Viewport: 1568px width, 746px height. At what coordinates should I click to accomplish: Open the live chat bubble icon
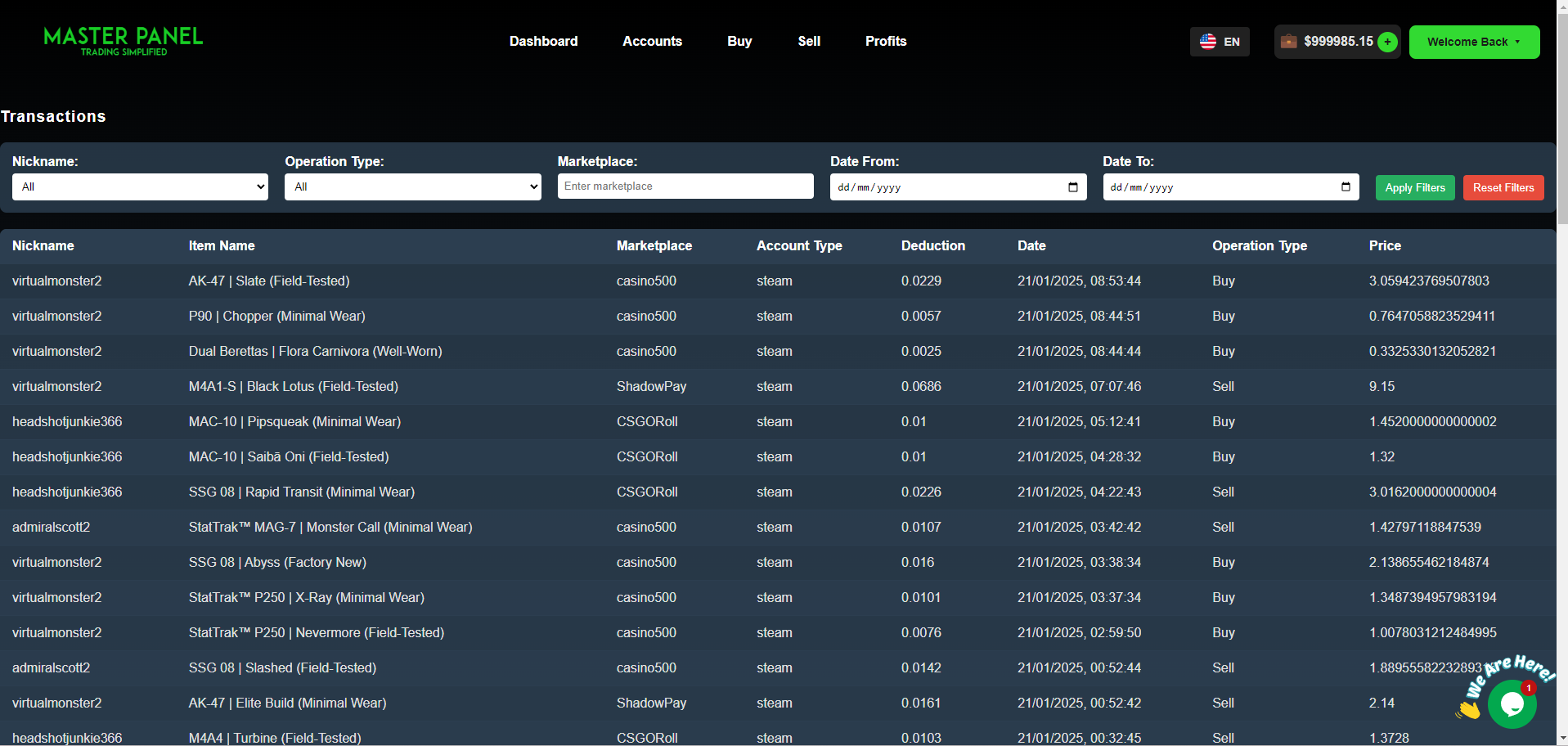1512,703
